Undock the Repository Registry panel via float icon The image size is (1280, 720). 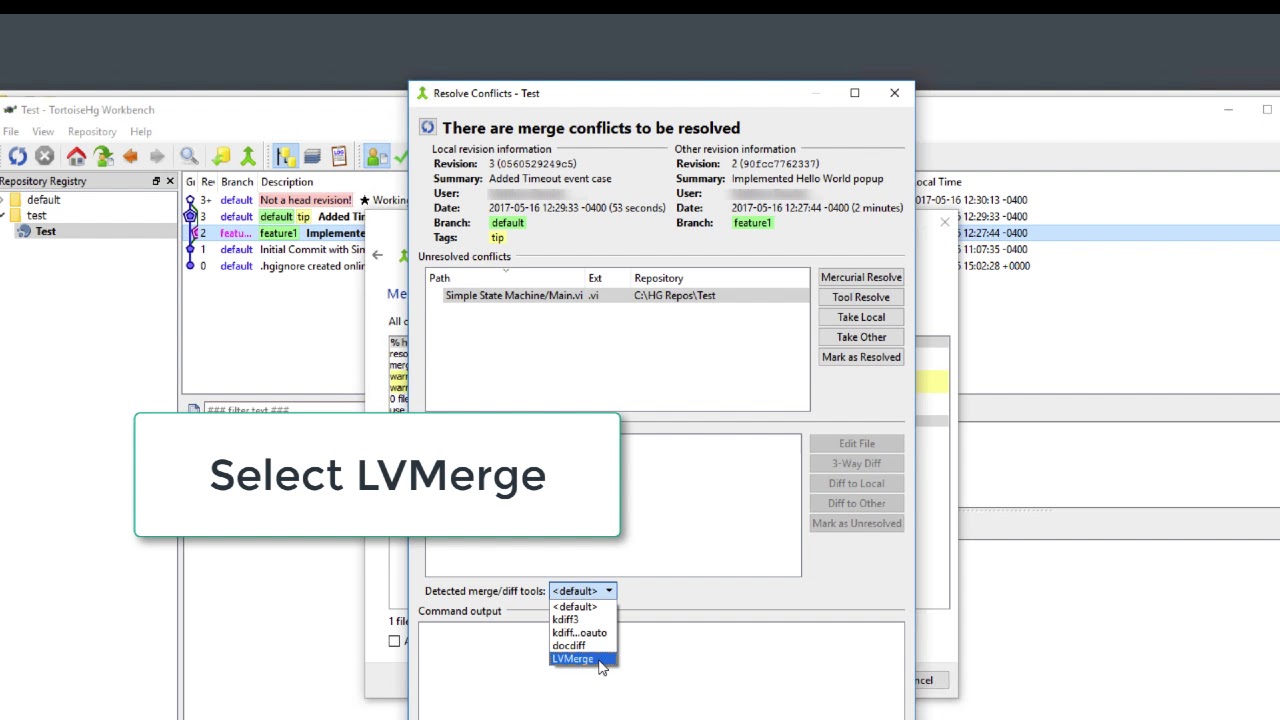tap(156, 181)
